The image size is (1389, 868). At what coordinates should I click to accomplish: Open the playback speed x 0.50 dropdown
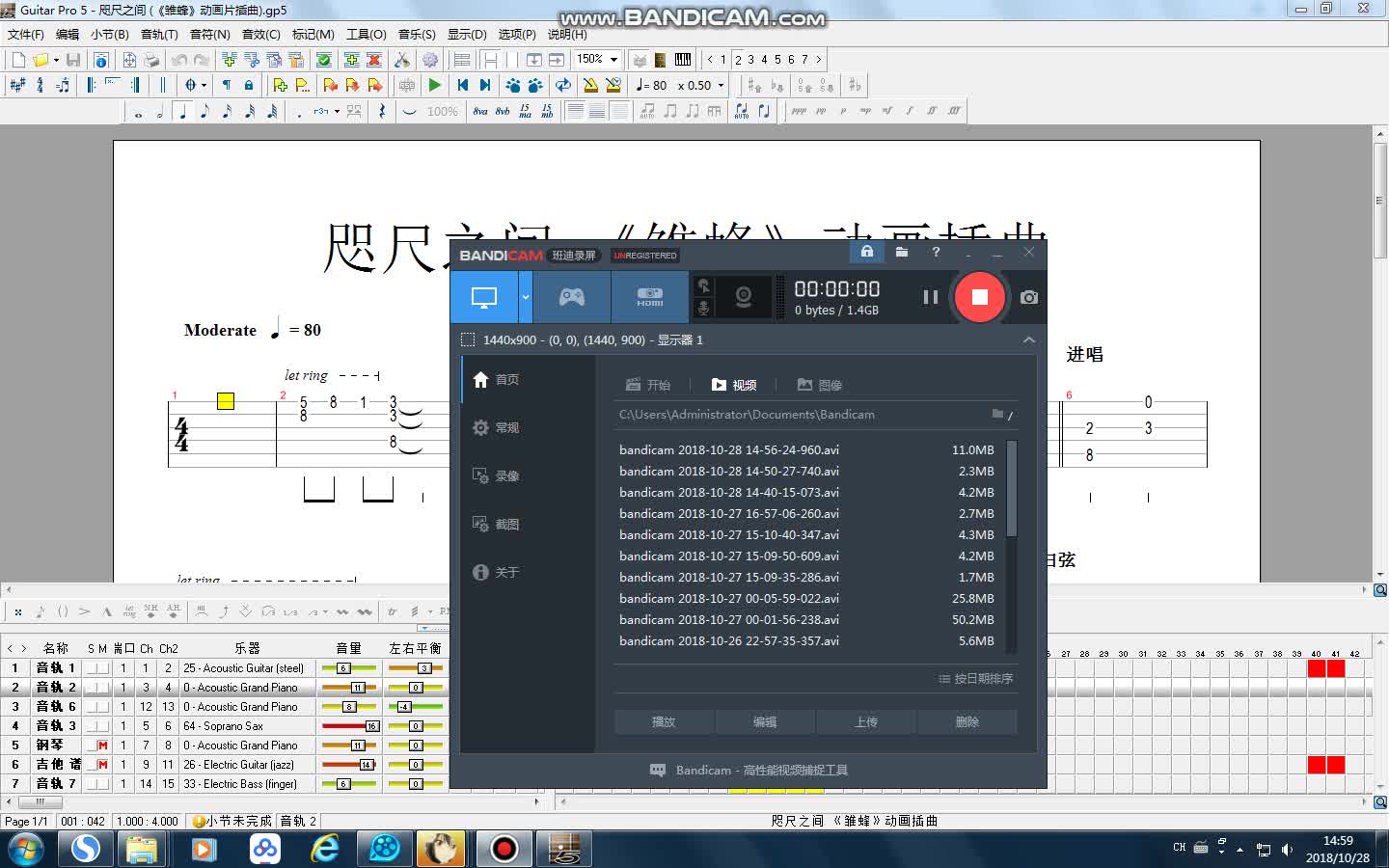pyautogui.click(x=721, y=85)
